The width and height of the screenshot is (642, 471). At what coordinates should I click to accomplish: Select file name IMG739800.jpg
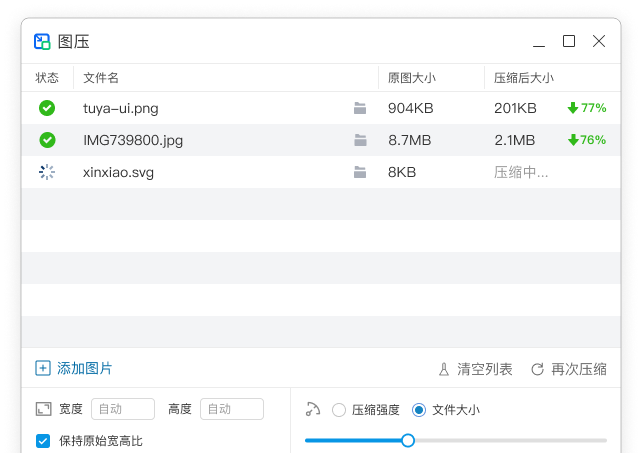point(133,140)
